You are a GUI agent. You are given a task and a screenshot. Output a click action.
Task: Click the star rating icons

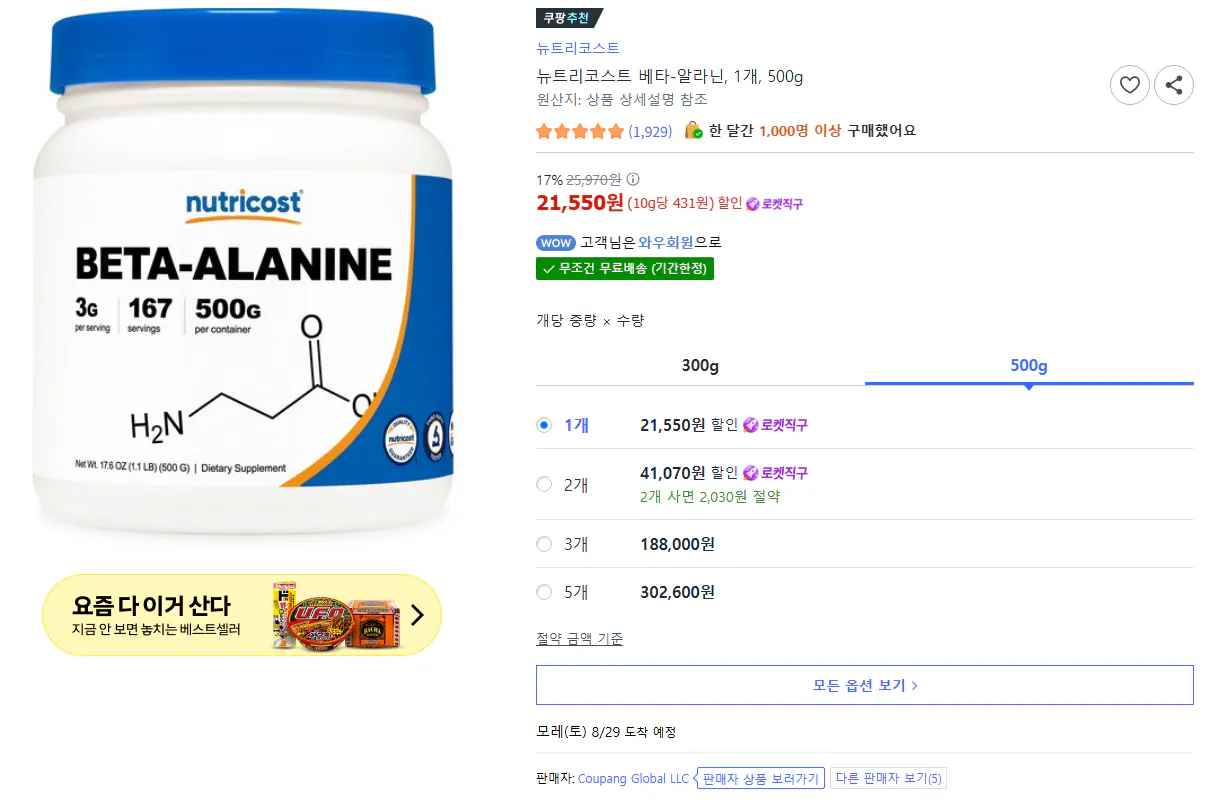pyautogui.click(x=580, y=131)
